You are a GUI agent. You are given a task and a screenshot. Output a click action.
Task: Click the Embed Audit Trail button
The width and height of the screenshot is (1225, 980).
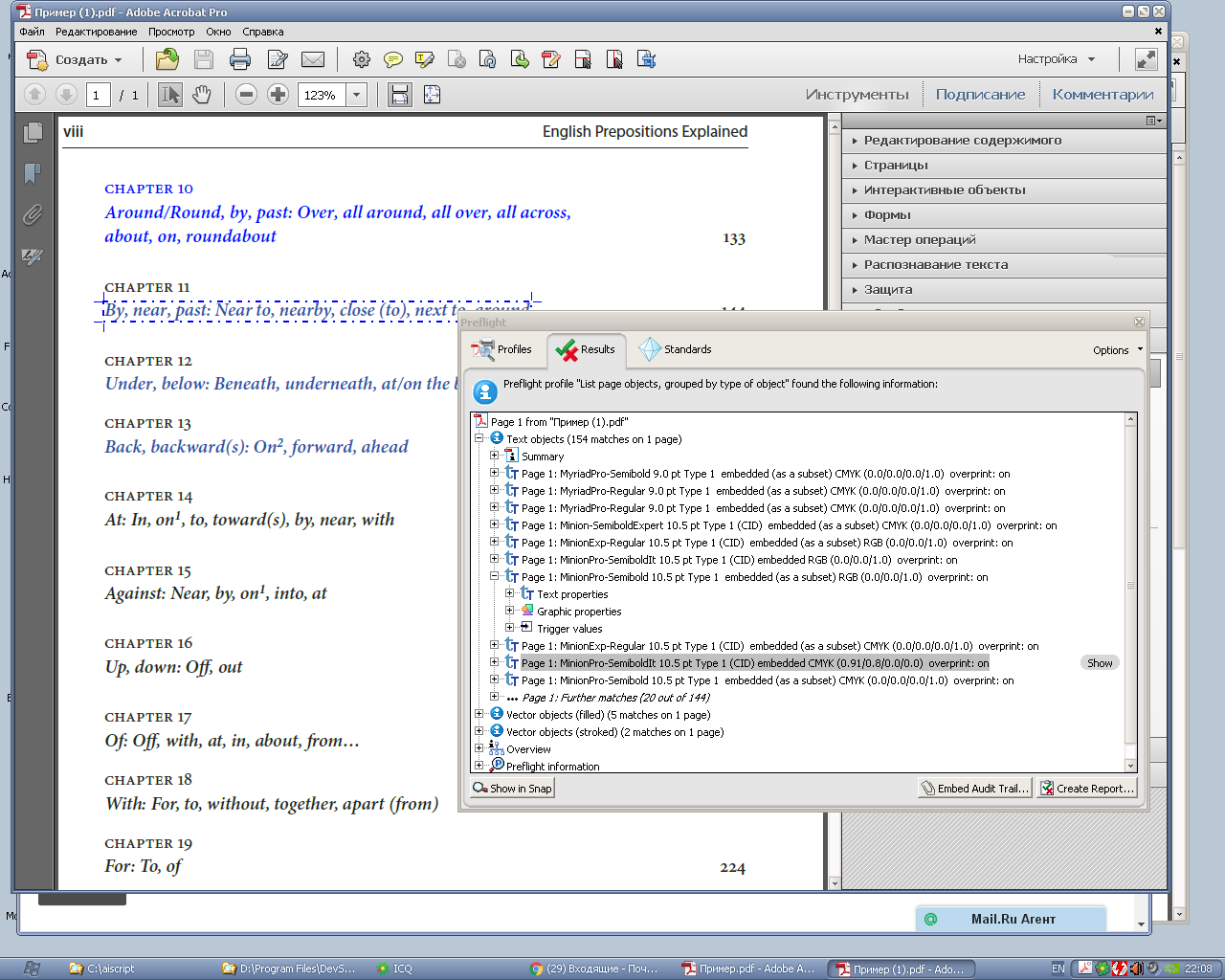(x=975, y=789)
